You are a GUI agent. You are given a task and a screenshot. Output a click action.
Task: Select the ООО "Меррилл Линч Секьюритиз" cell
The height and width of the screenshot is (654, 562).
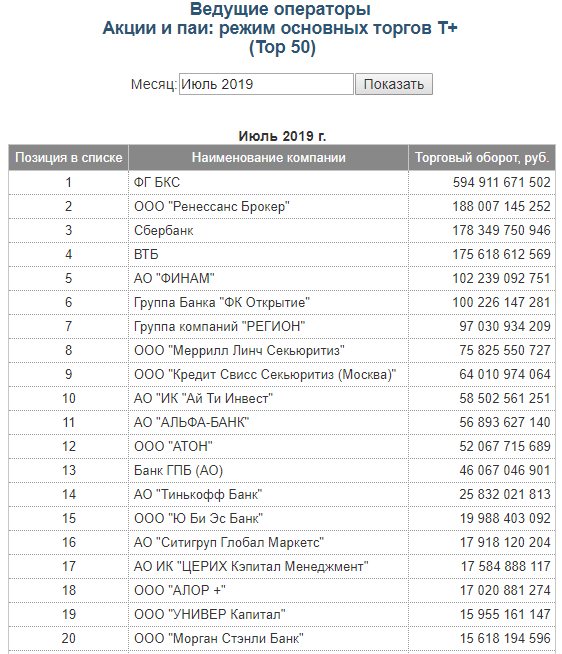point(268,350)
